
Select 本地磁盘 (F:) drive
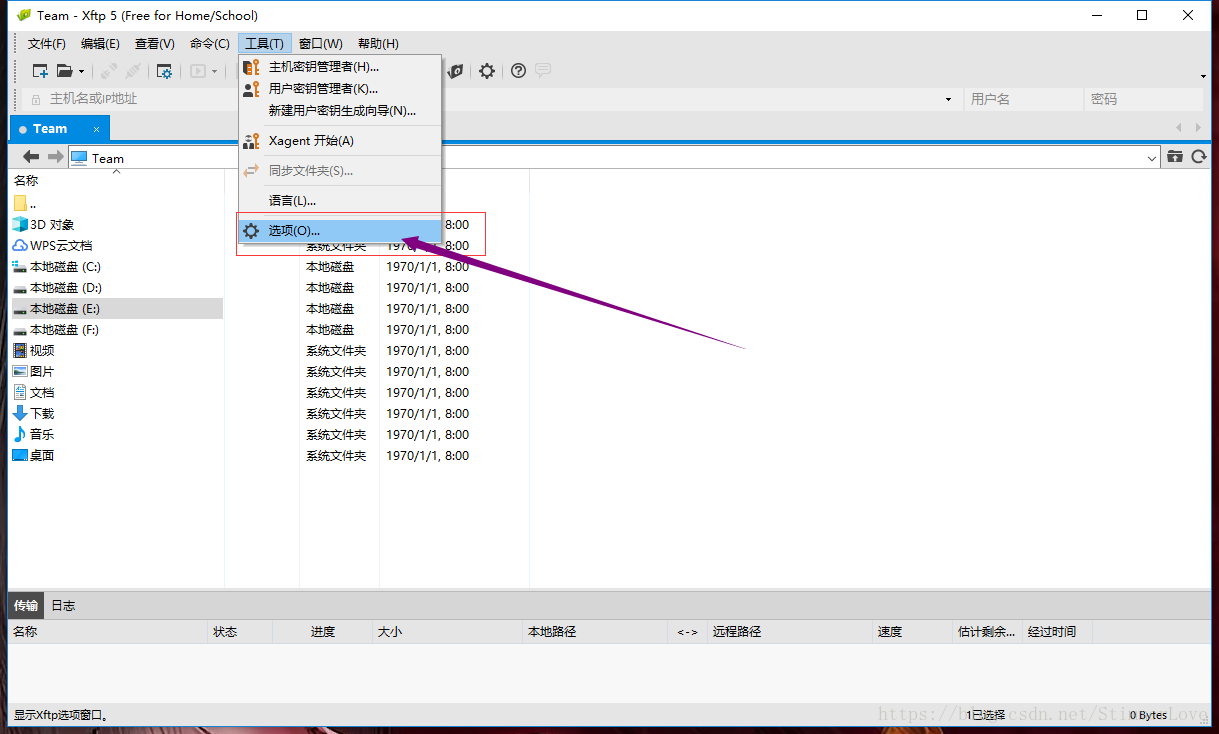click(56, 330)
